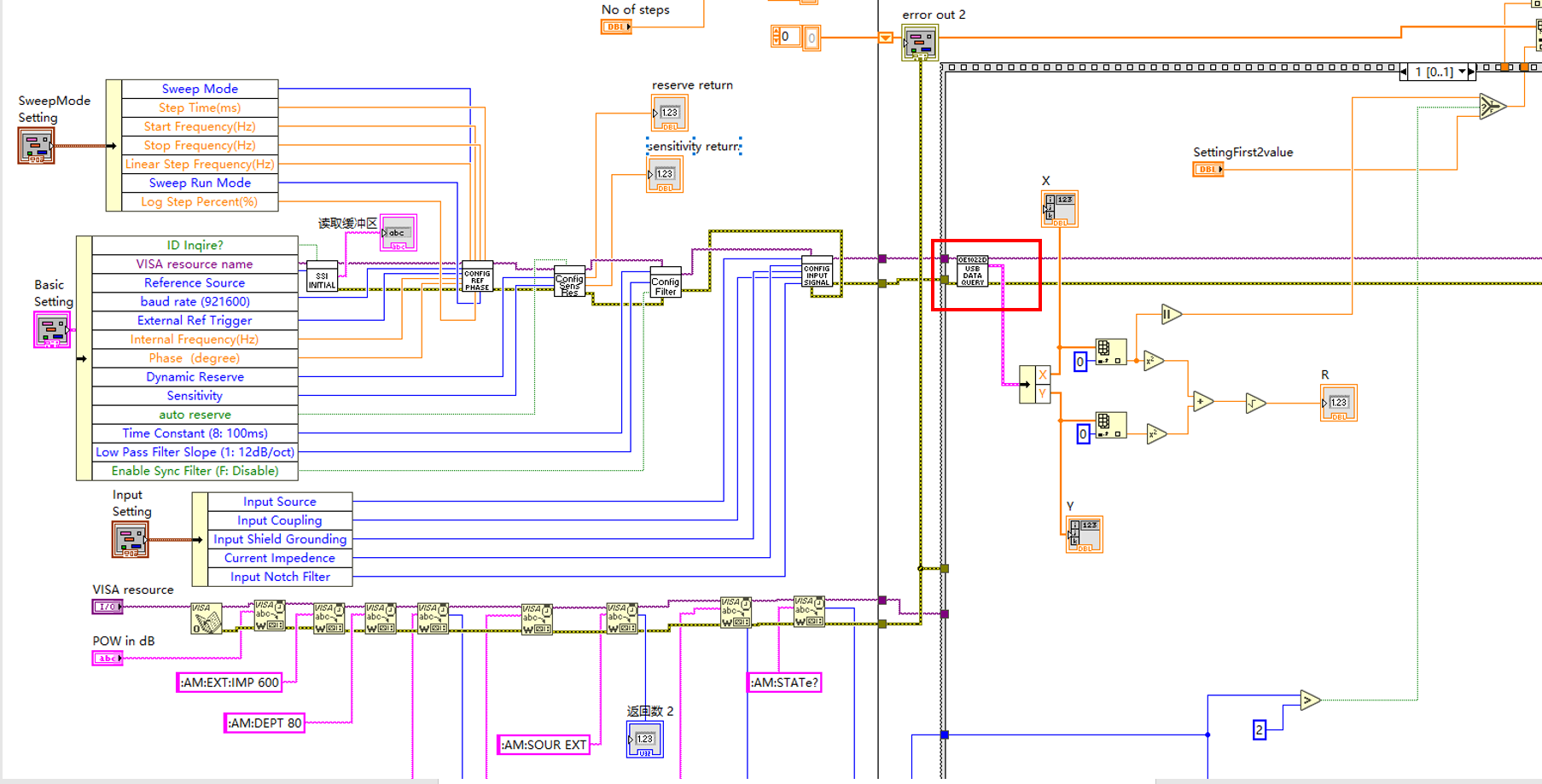The image size is (1542, 784).
Task: Click the :AM:DEPT 80 string constant
Action: (265, 723)
